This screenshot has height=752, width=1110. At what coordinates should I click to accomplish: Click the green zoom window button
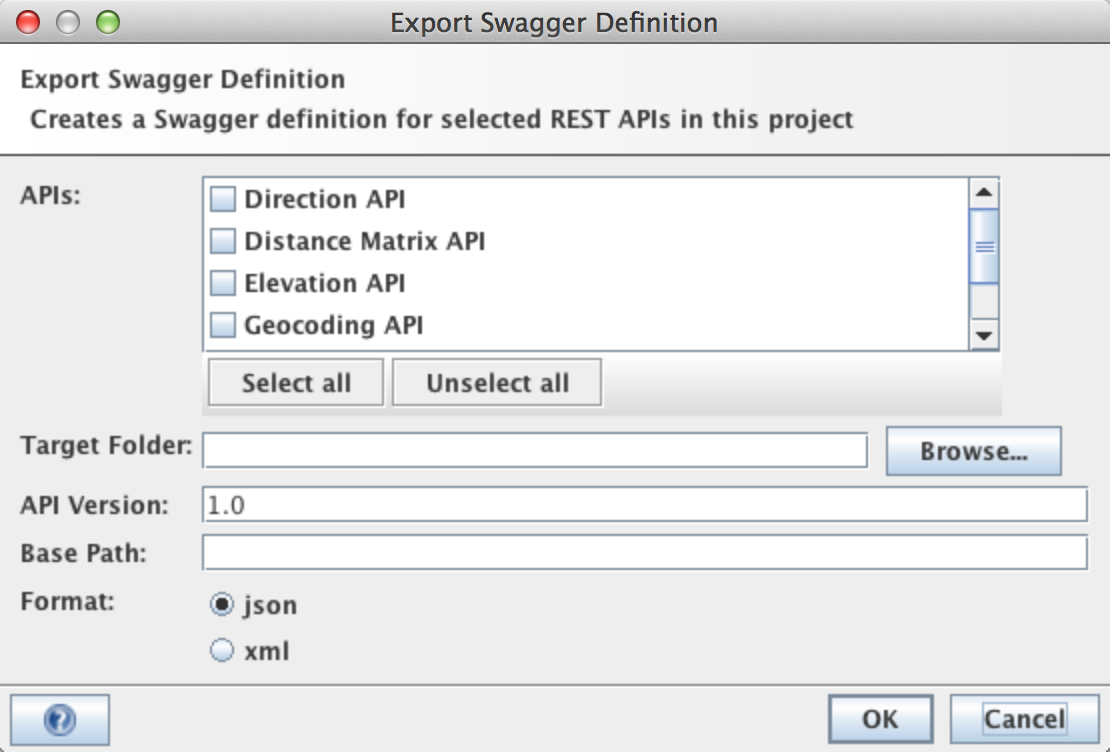[107, 21]
